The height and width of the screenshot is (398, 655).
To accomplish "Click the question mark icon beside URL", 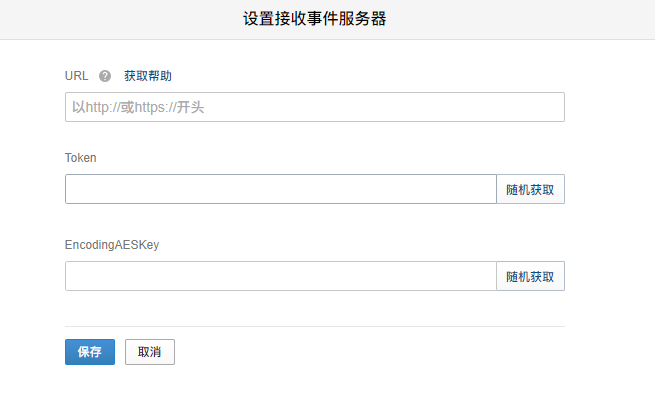I will (x=105, y=76).
